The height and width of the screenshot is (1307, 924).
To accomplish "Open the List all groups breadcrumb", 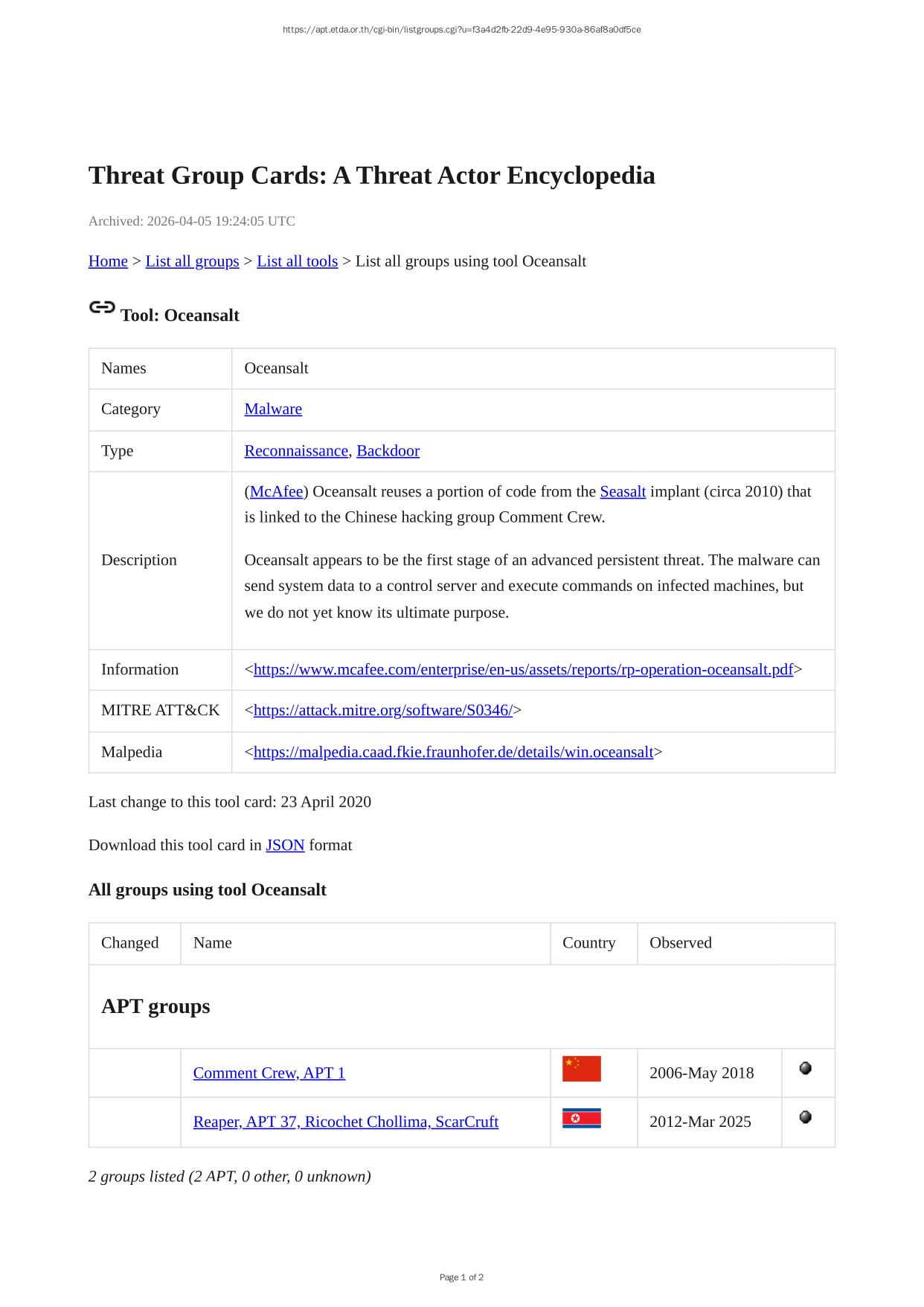I will point(192,261).
